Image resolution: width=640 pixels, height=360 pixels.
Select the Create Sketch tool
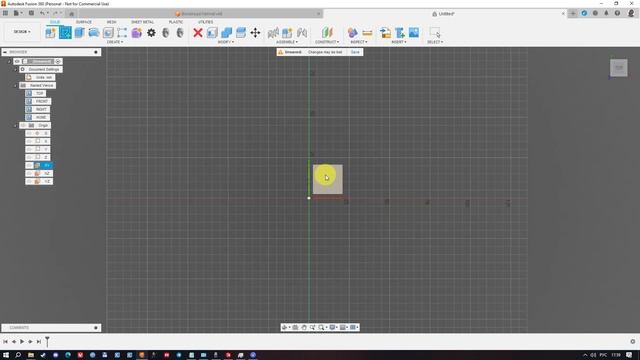pos(65,33)
